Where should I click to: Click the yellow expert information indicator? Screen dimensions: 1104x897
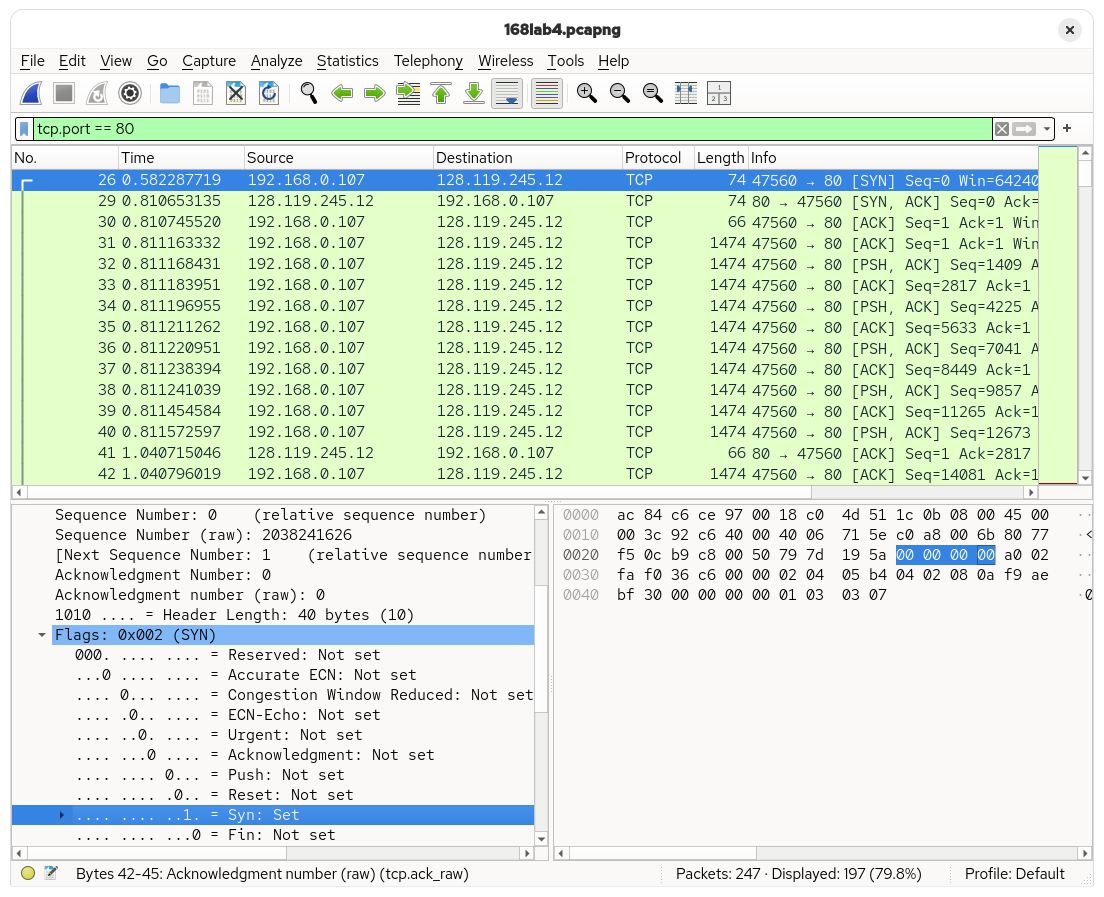27,874
